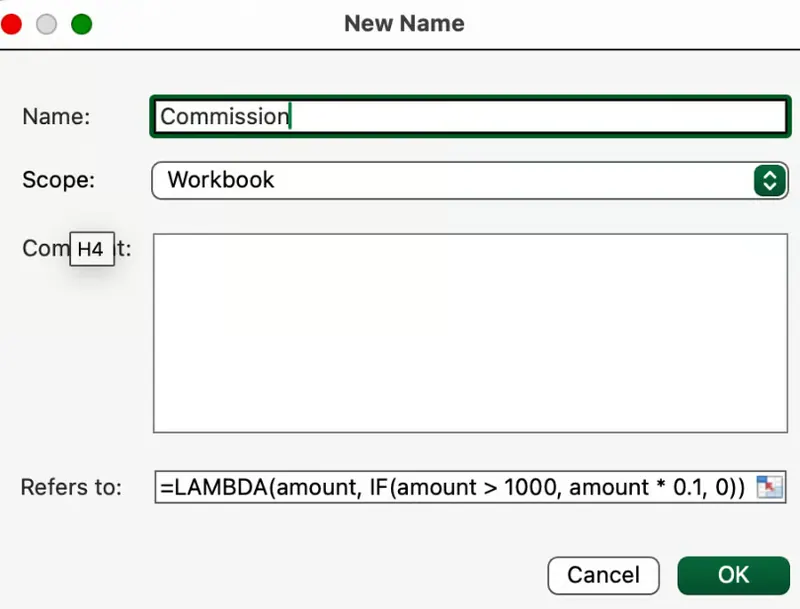Cancel the New Name dialog
This screenshot has height=609, width=800.
tap(603, 575)
